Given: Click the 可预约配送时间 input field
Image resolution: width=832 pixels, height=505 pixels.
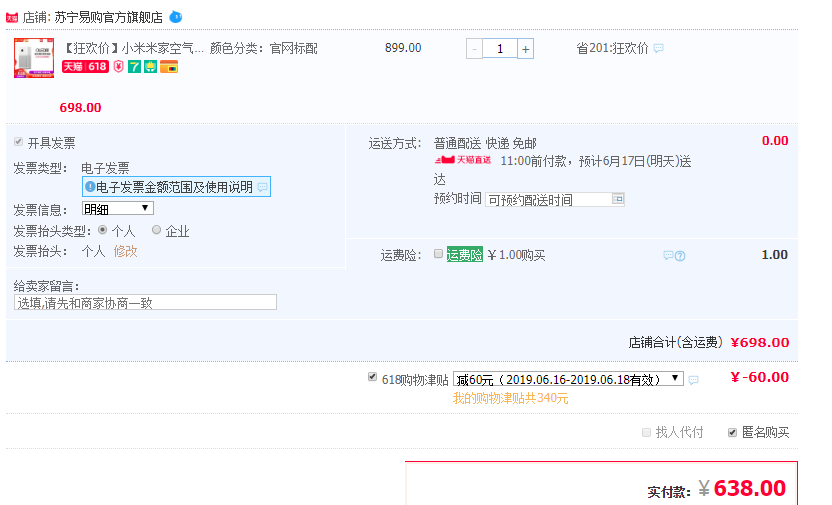Looking at the screenshot, I should coord(554,199).
